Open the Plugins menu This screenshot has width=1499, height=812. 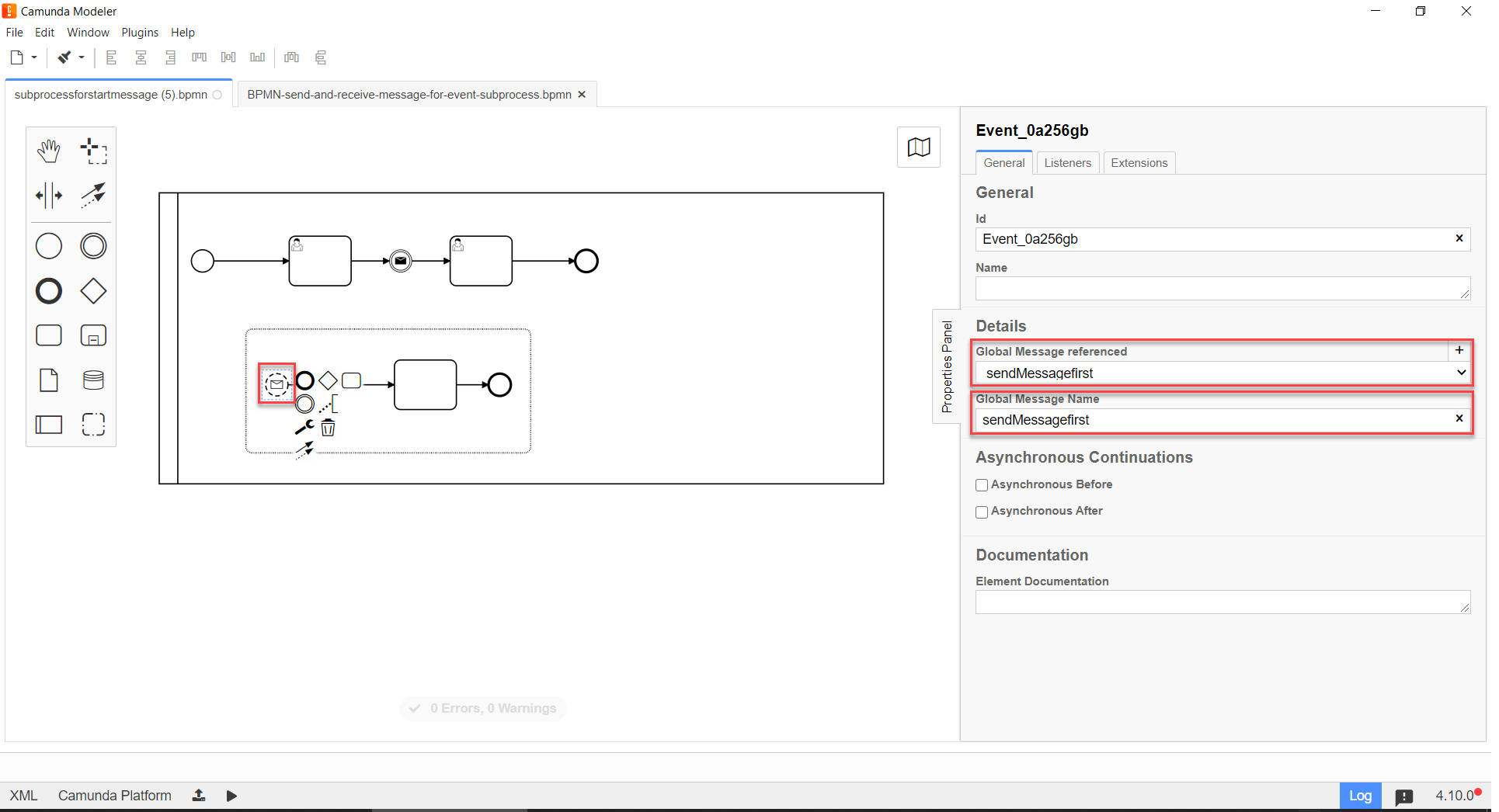[x=140, y=33]
